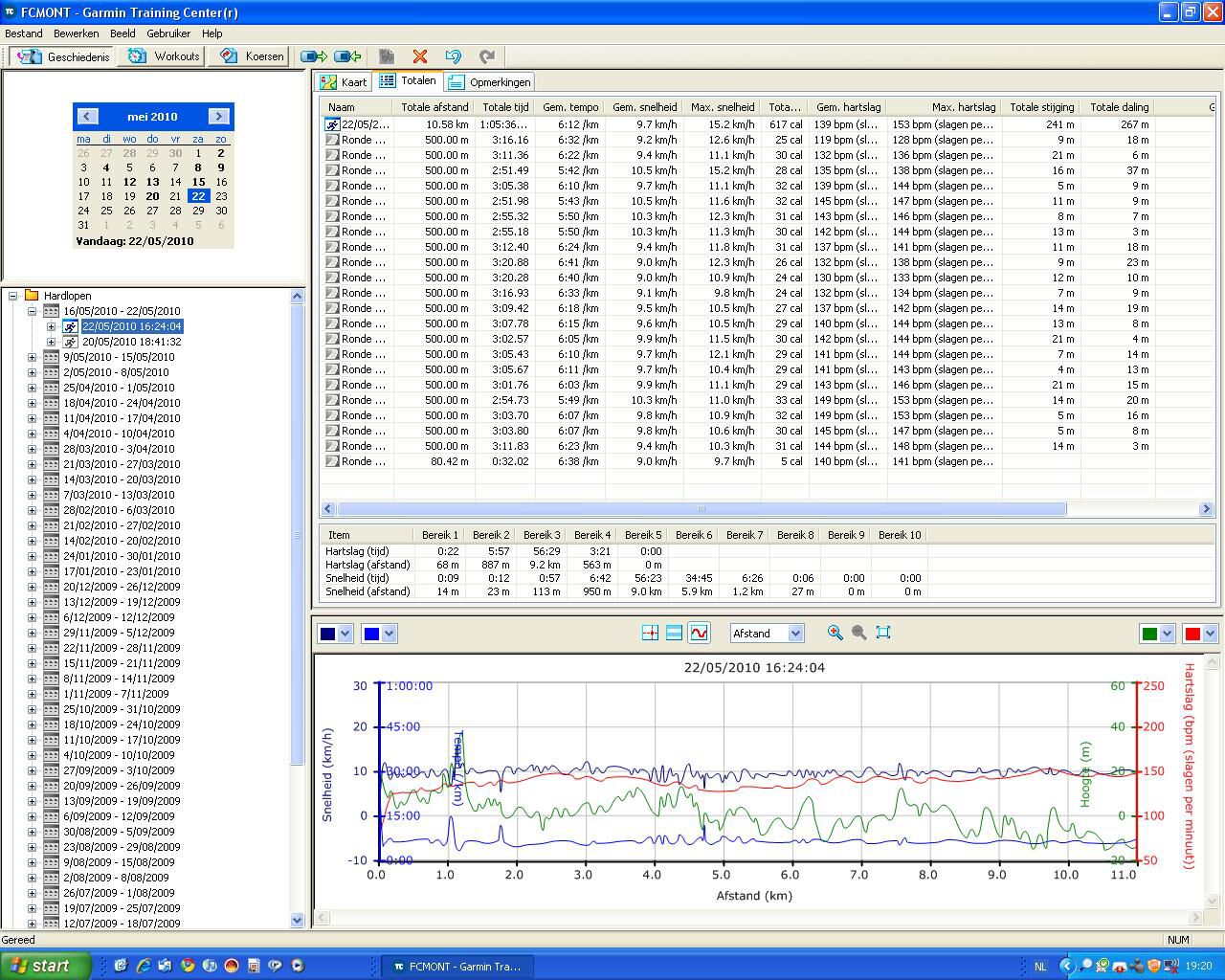Switch to the Workouts view

[x=165, y=56]
